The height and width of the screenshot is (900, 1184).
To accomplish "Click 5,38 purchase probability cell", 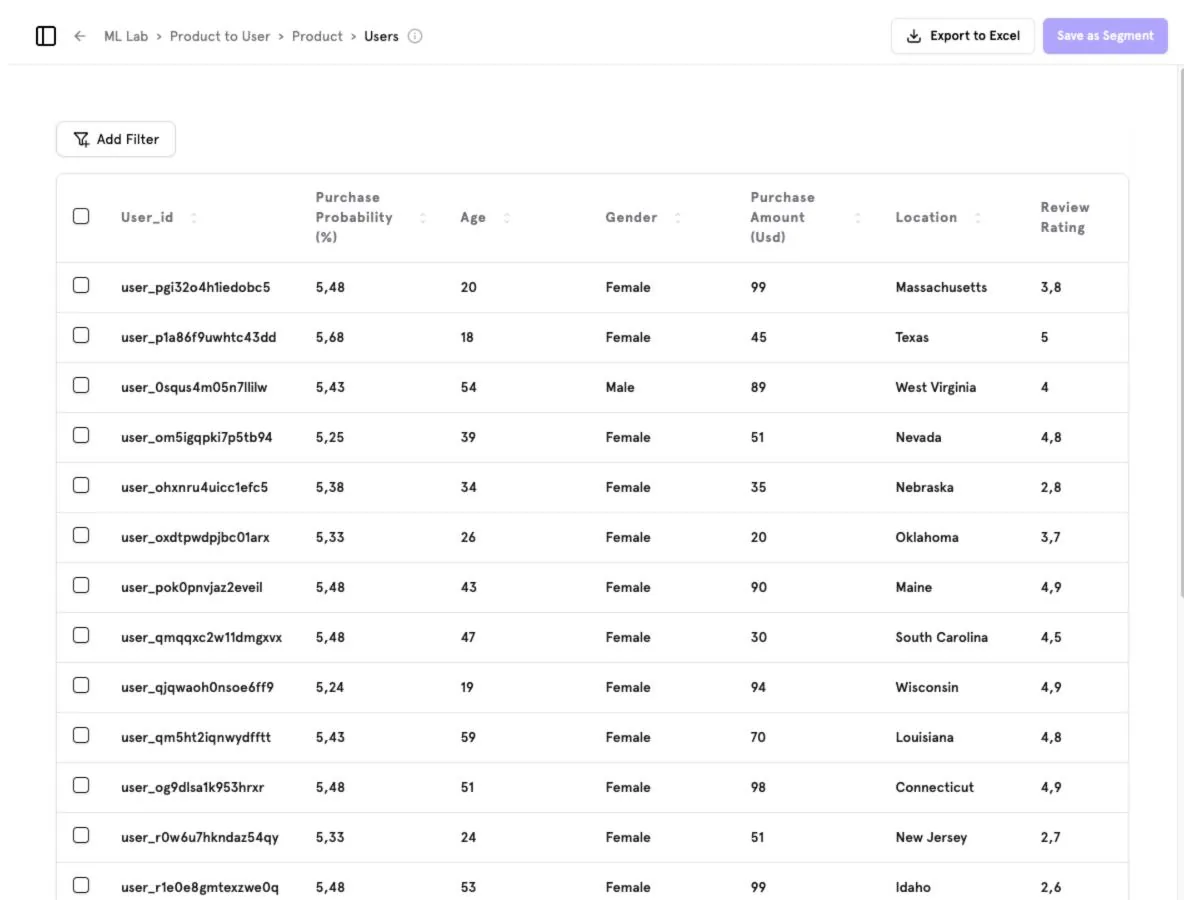I will click(330, 487).
